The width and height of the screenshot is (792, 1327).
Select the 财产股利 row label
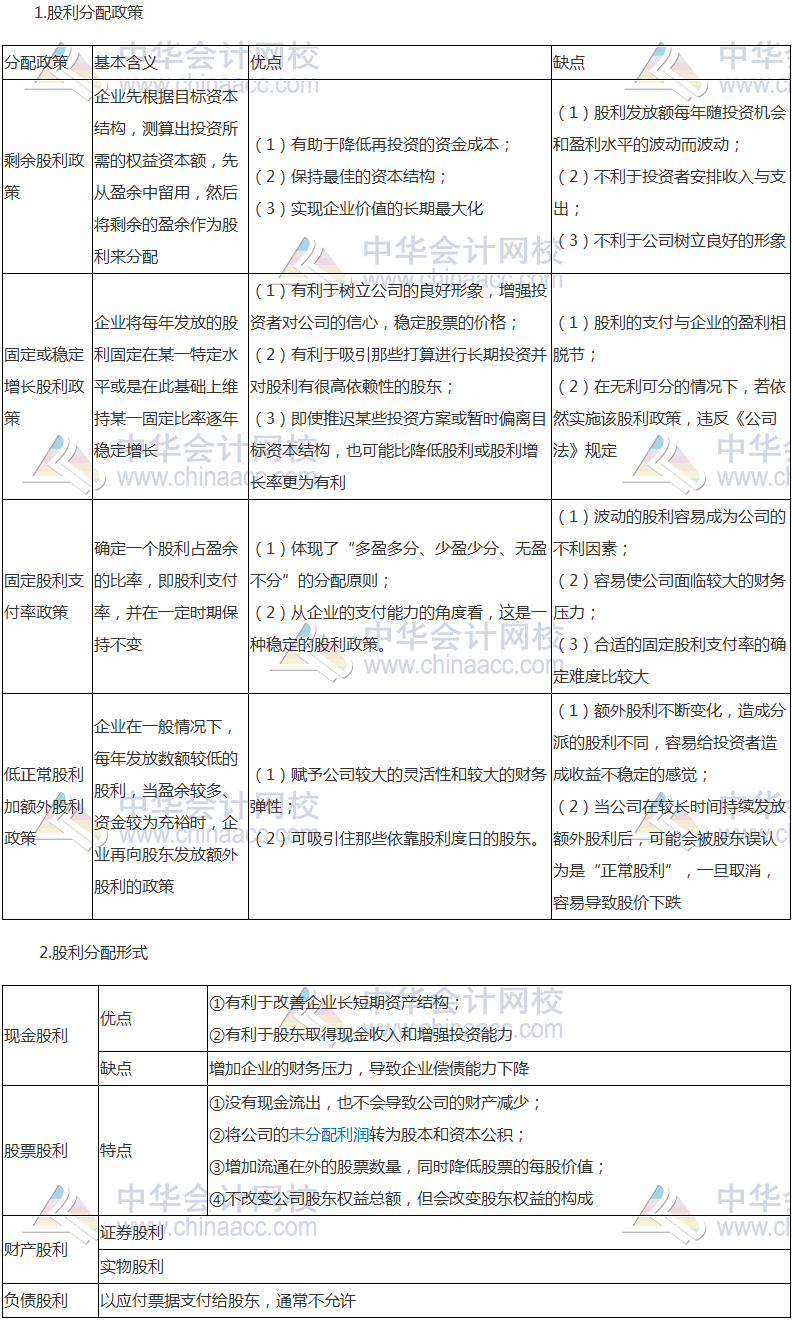pyautogui.click(x=36, y=1249)
